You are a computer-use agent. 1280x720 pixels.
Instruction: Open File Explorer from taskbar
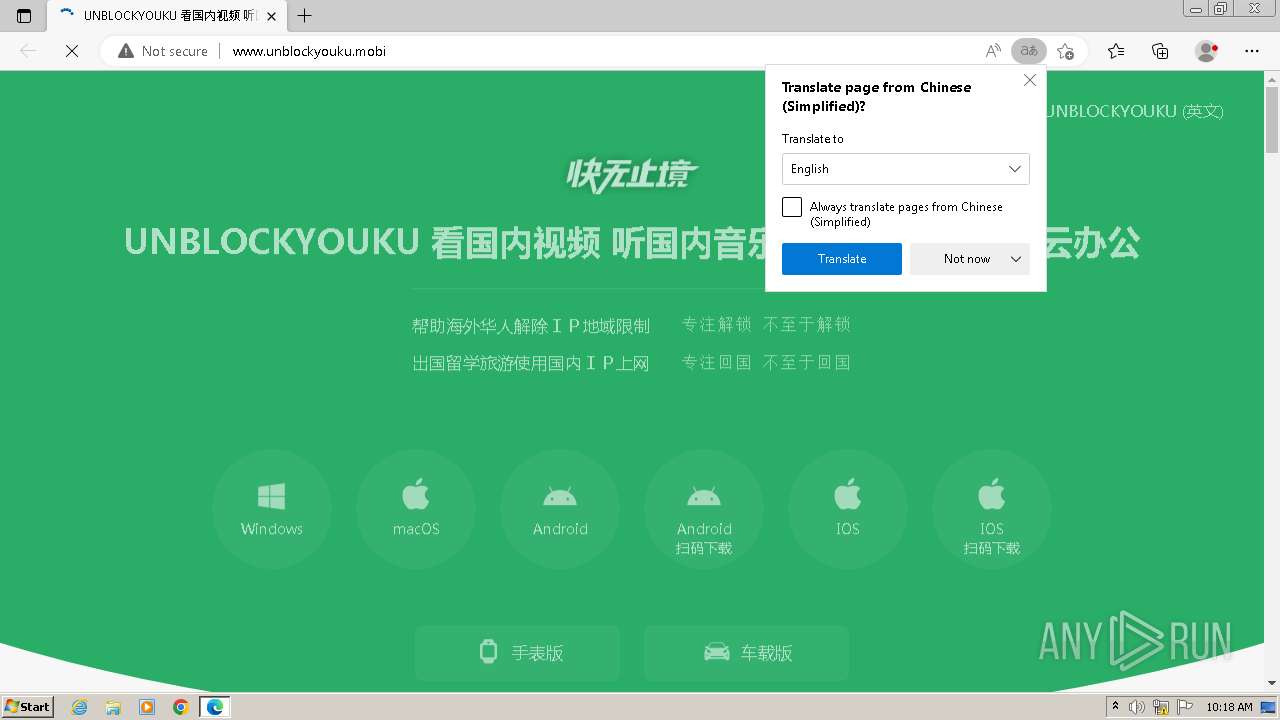click(113, 707)
